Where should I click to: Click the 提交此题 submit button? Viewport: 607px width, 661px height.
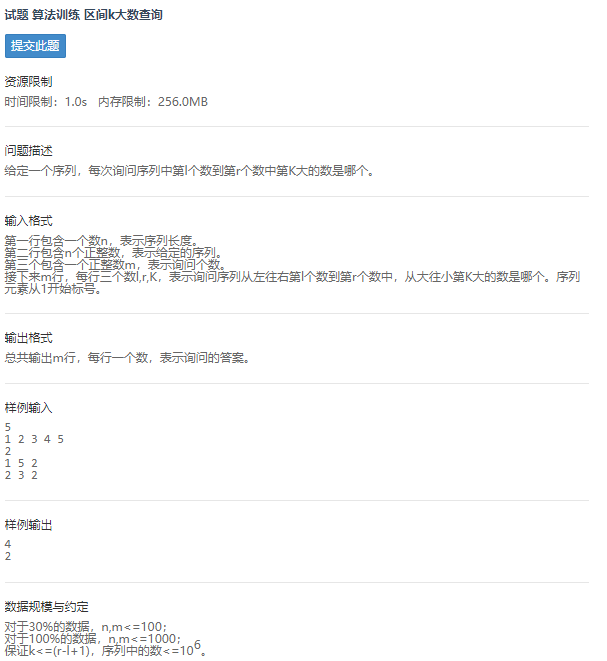[35, 46]
